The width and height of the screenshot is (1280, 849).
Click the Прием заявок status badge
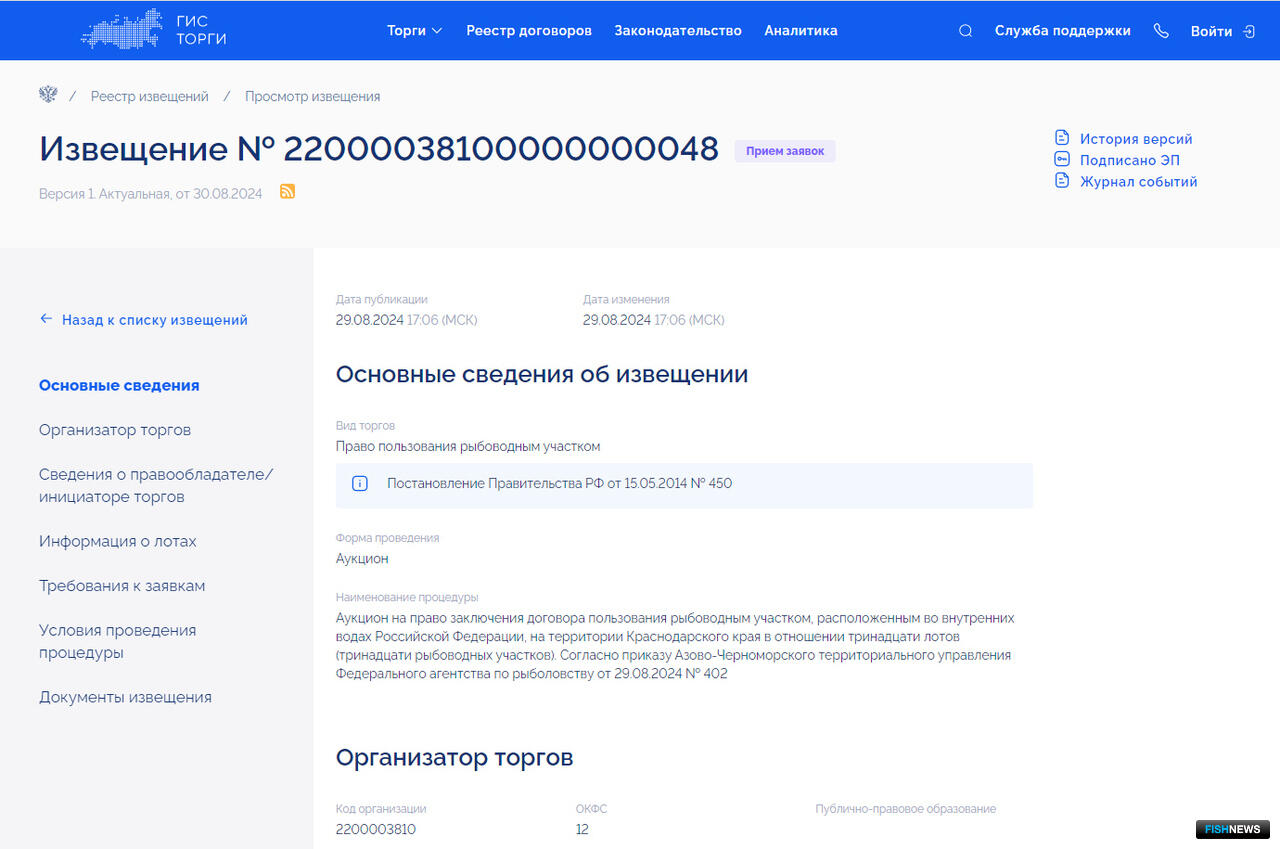click(x=785, y=151)
